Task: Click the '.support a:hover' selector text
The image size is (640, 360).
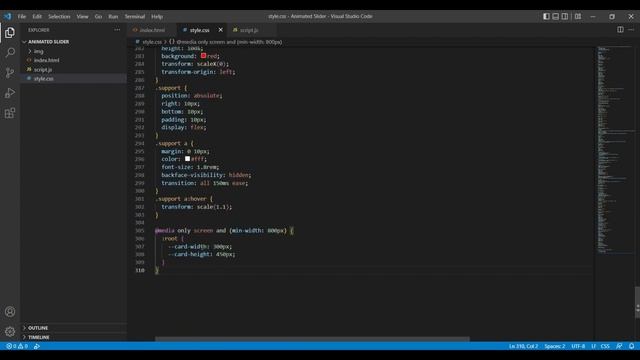Action: tap(181, 199)
